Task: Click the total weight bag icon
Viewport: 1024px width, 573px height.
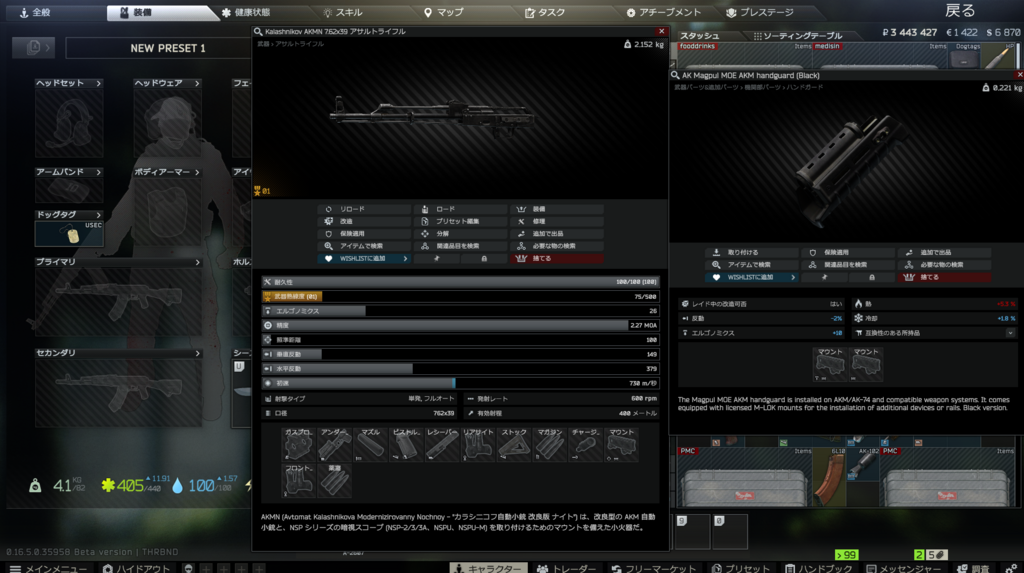Action: click(35, 485)
